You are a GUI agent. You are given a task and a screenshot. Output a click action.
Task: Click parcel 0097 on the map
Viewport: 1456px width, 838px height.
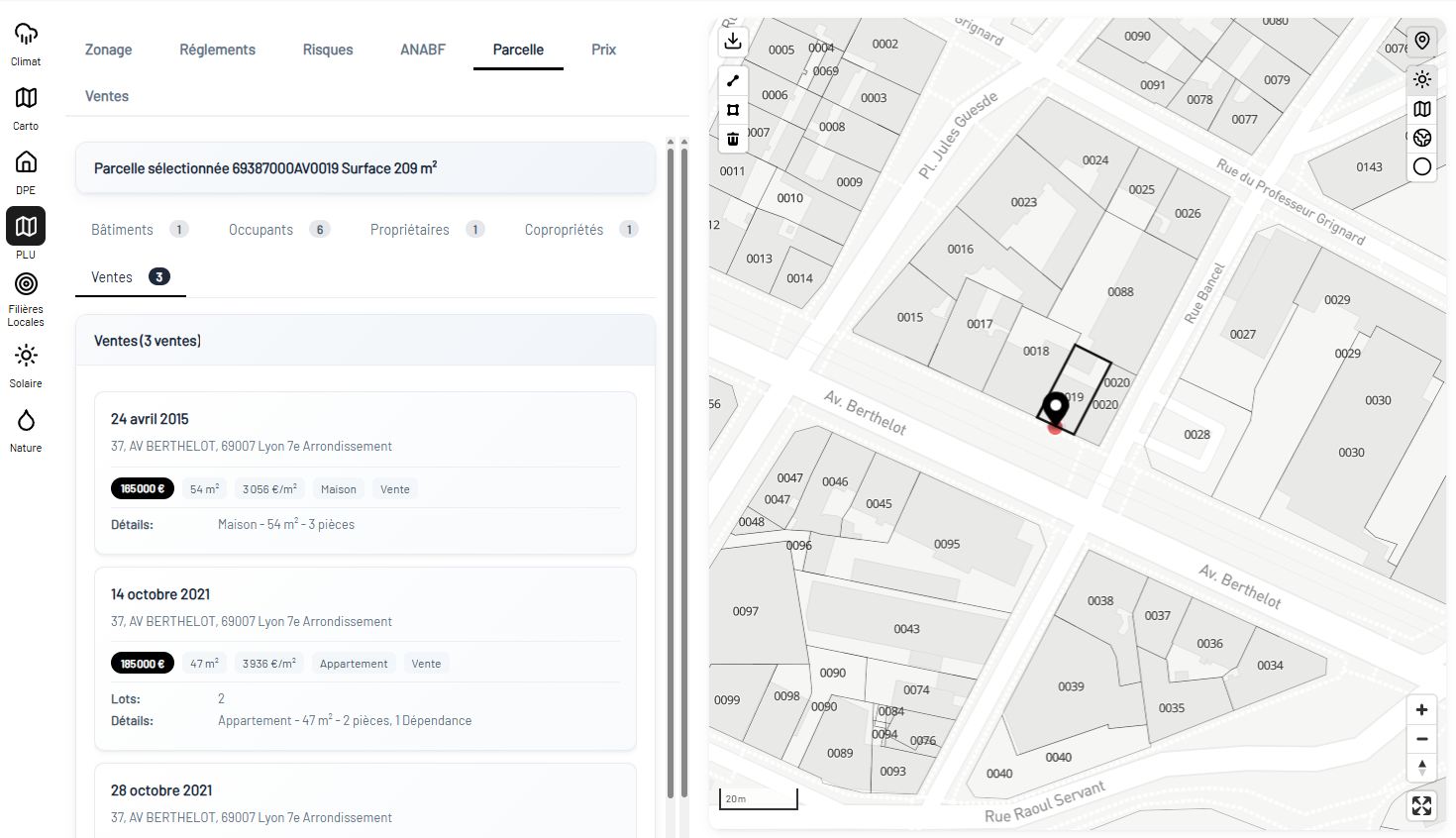[746, 611]
